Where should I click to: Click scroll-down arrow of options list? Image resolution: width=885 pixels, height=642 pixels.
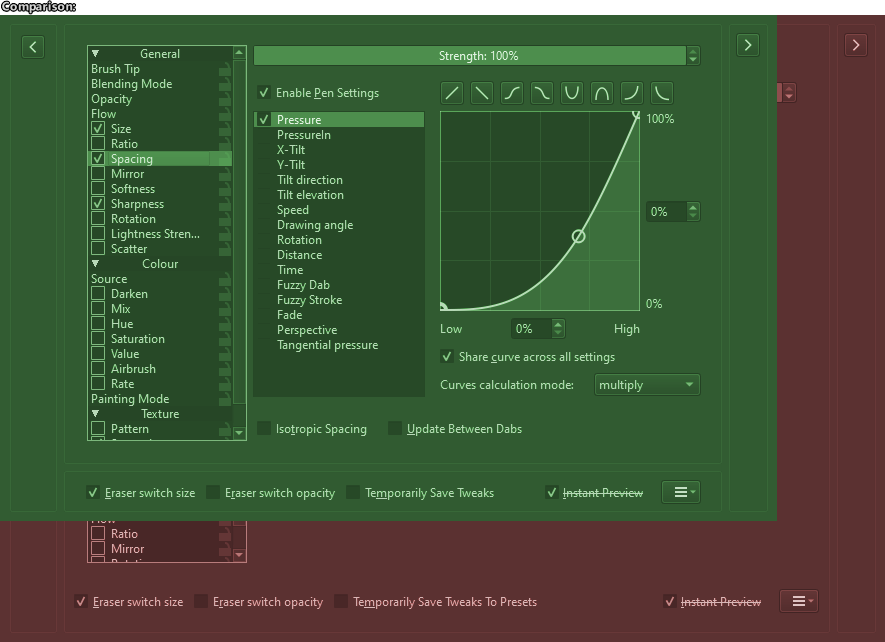coord(239,433)
